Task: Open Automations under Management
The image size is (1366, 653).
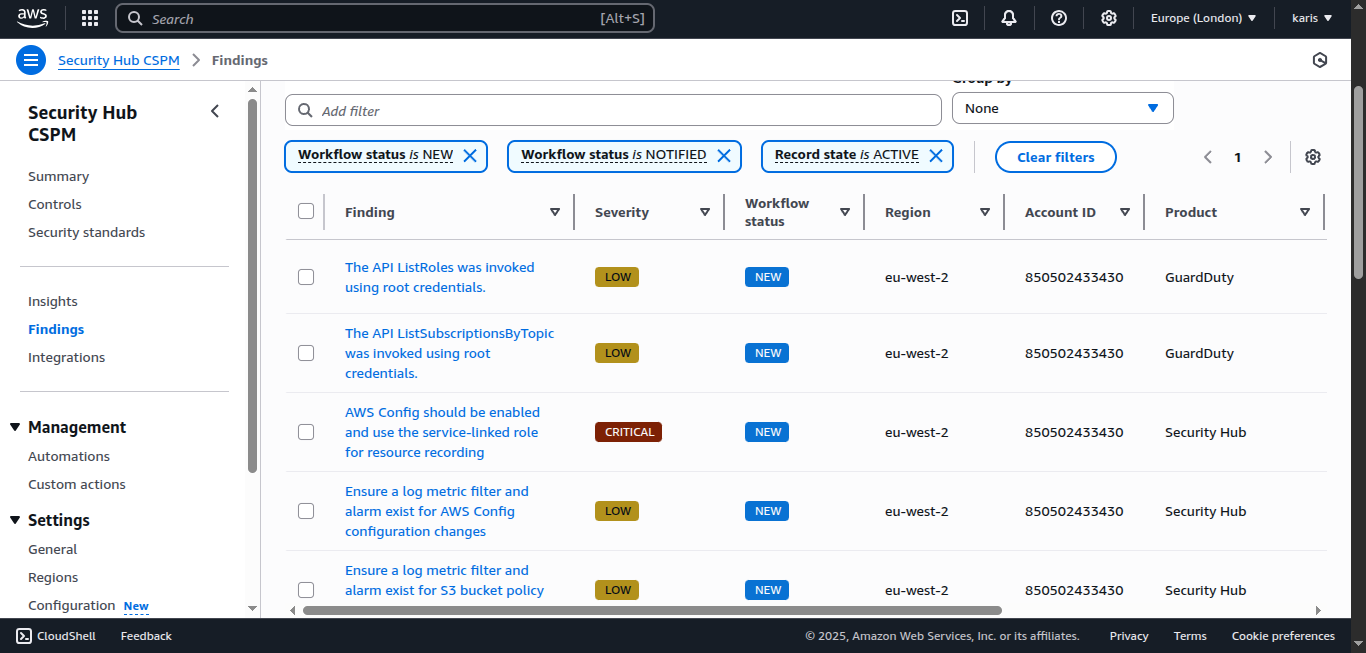Action: 69,456
